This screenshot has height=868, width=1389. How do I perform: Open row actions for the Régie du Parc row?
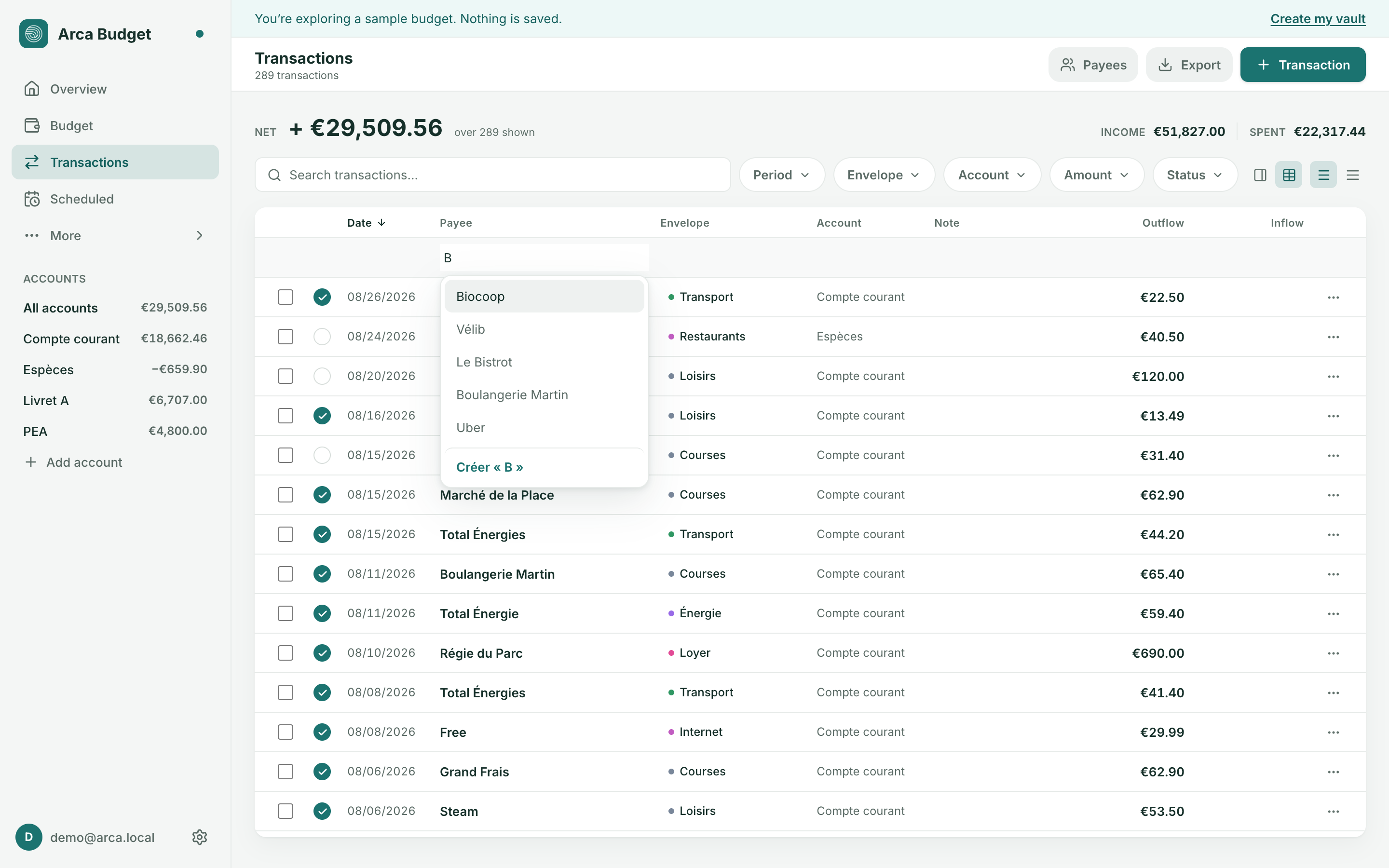pos(1334,653)
